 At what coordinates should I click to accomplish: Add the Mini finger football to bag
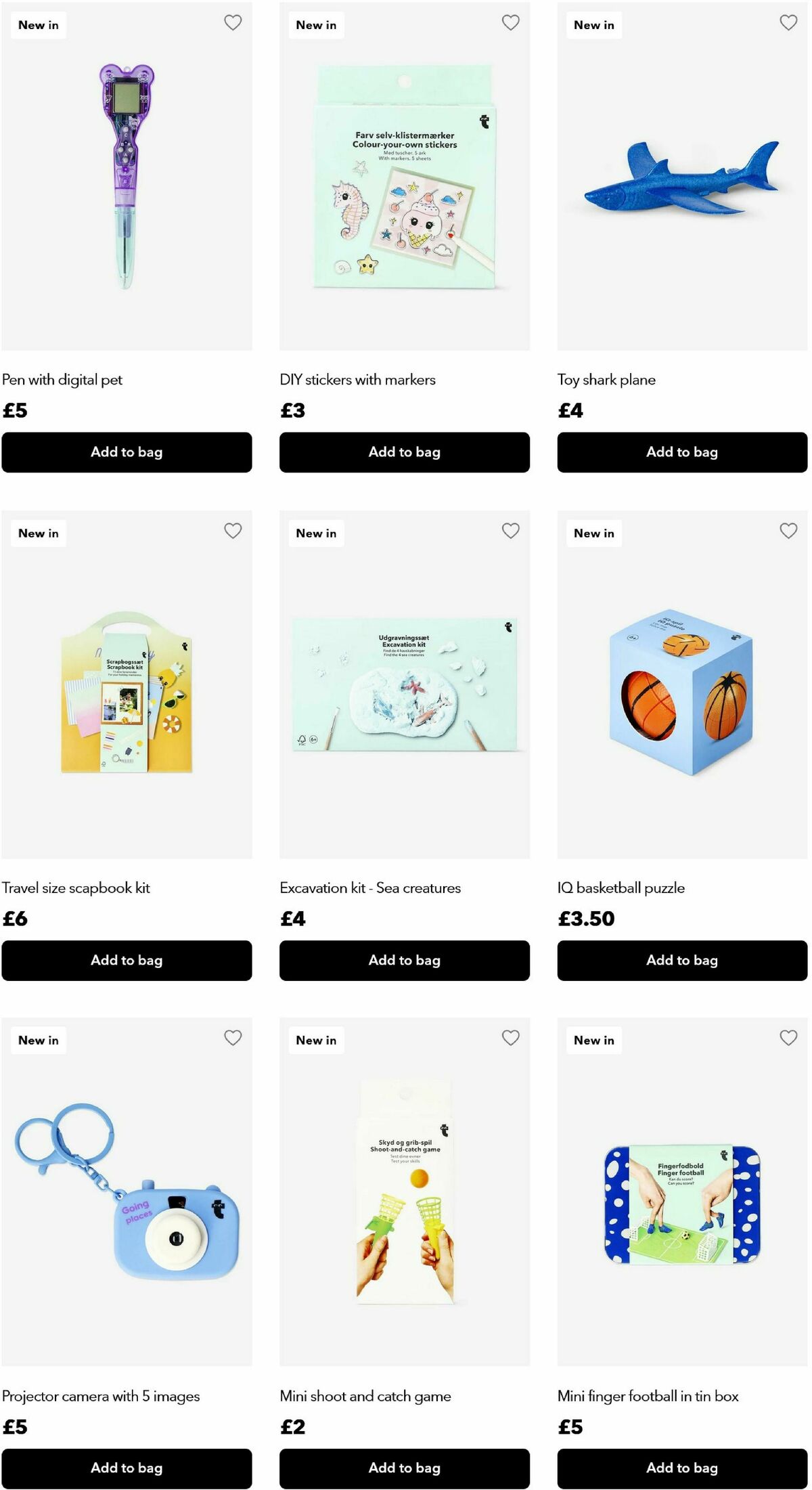coord(681,1468)
